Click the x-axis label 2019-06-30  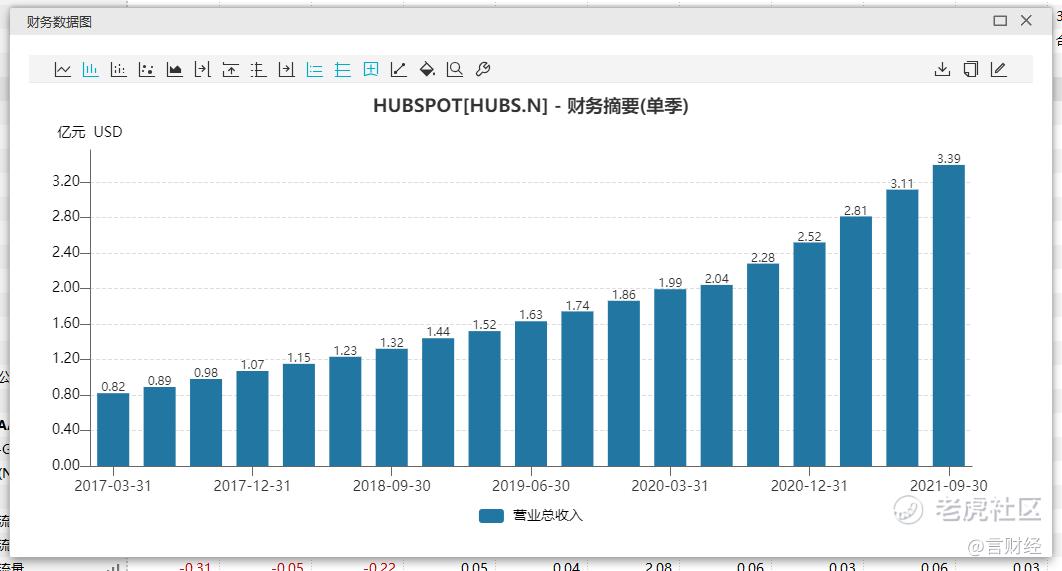pyautogui.click(x=531, y=486)
